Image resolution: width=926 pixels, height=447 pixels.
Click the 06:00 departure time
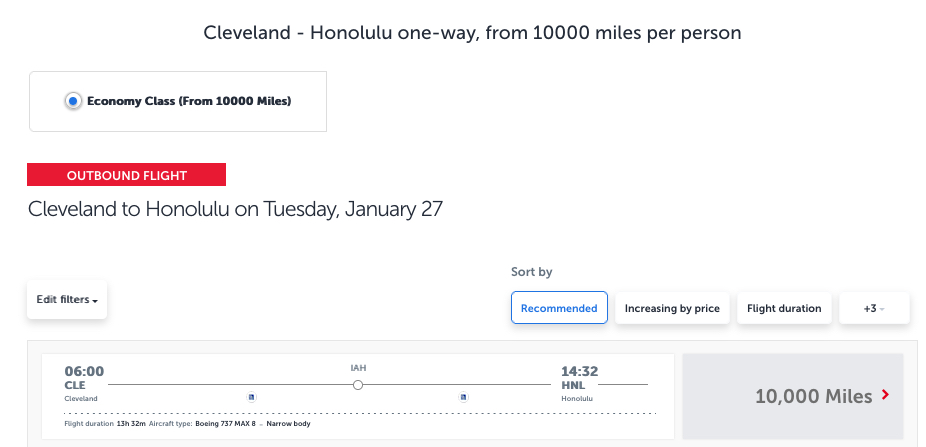click(84, 371)
